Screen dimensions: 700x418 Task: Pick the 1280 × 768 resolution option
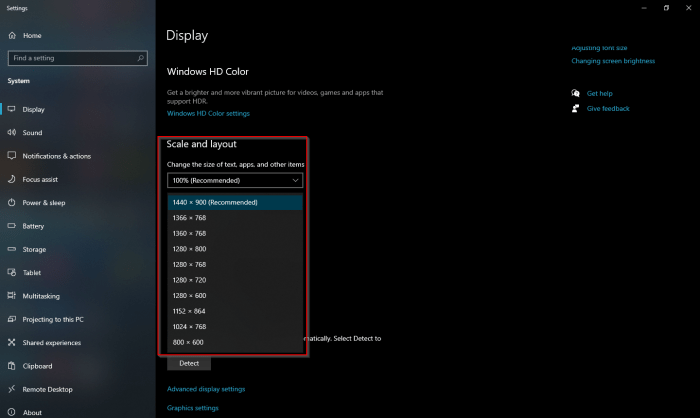point(235,264)
